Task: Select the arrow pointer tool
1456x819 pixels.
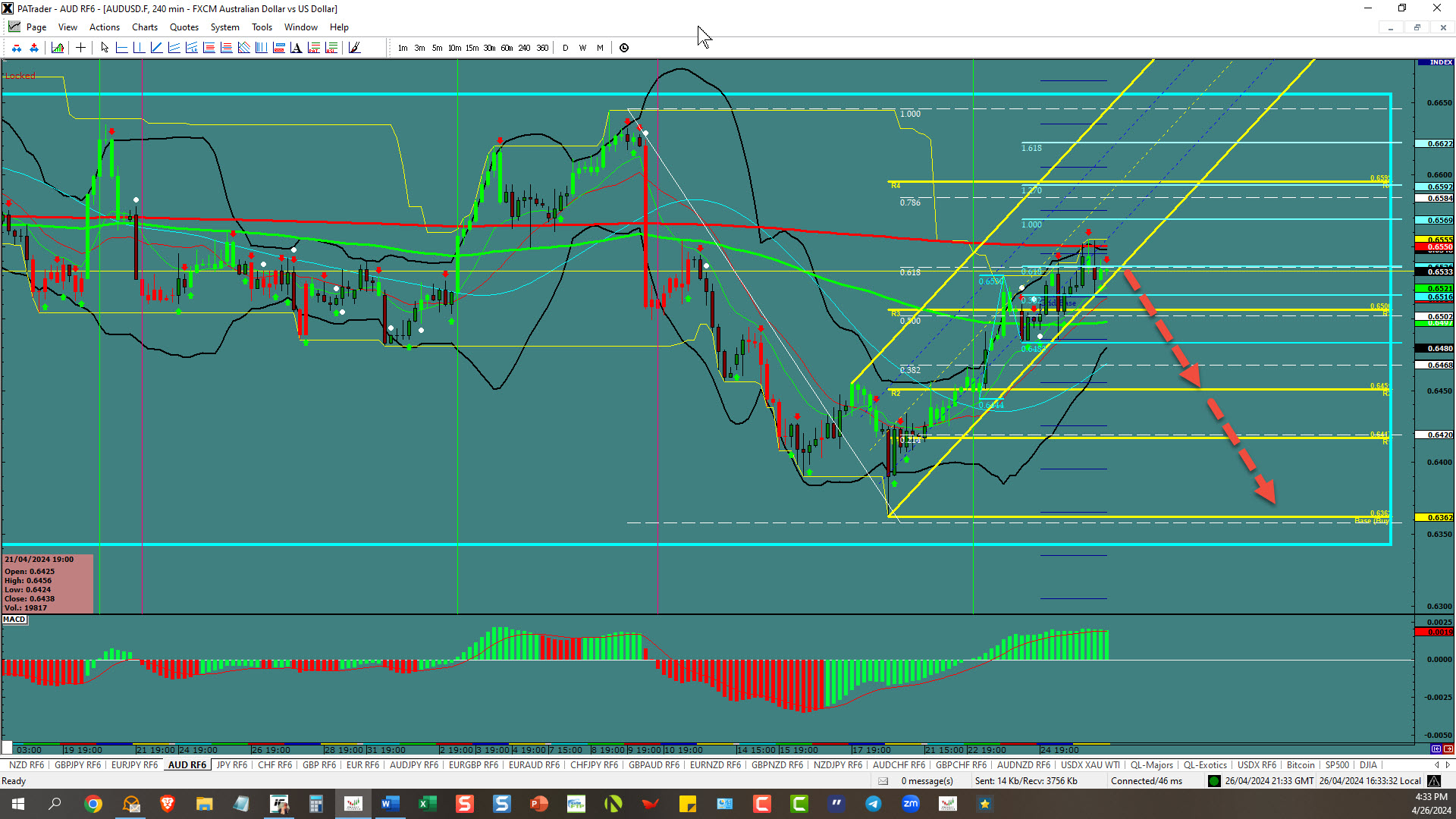Action: tap(105, 48)
